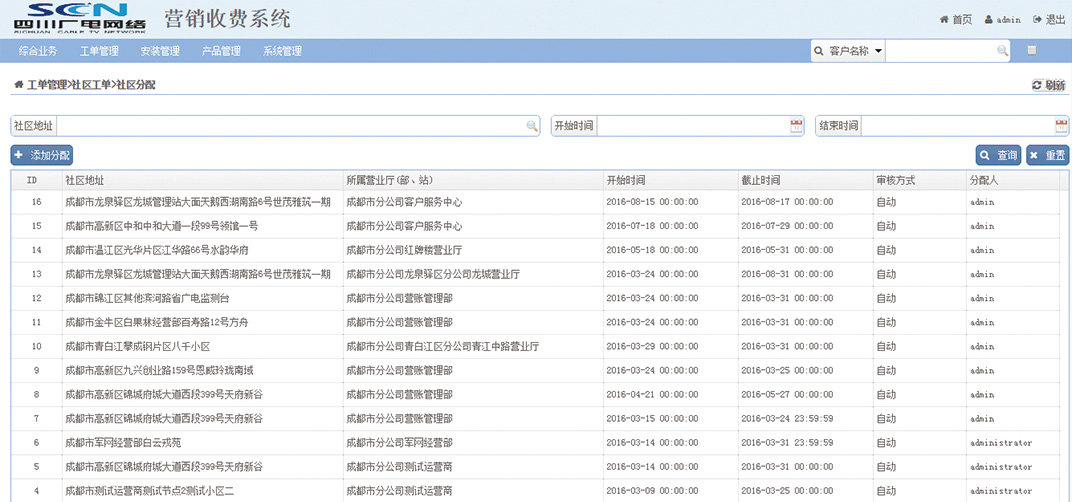Sort by the 开始时间 column header
Viewport: 1072px width, 502px height.
626,180
